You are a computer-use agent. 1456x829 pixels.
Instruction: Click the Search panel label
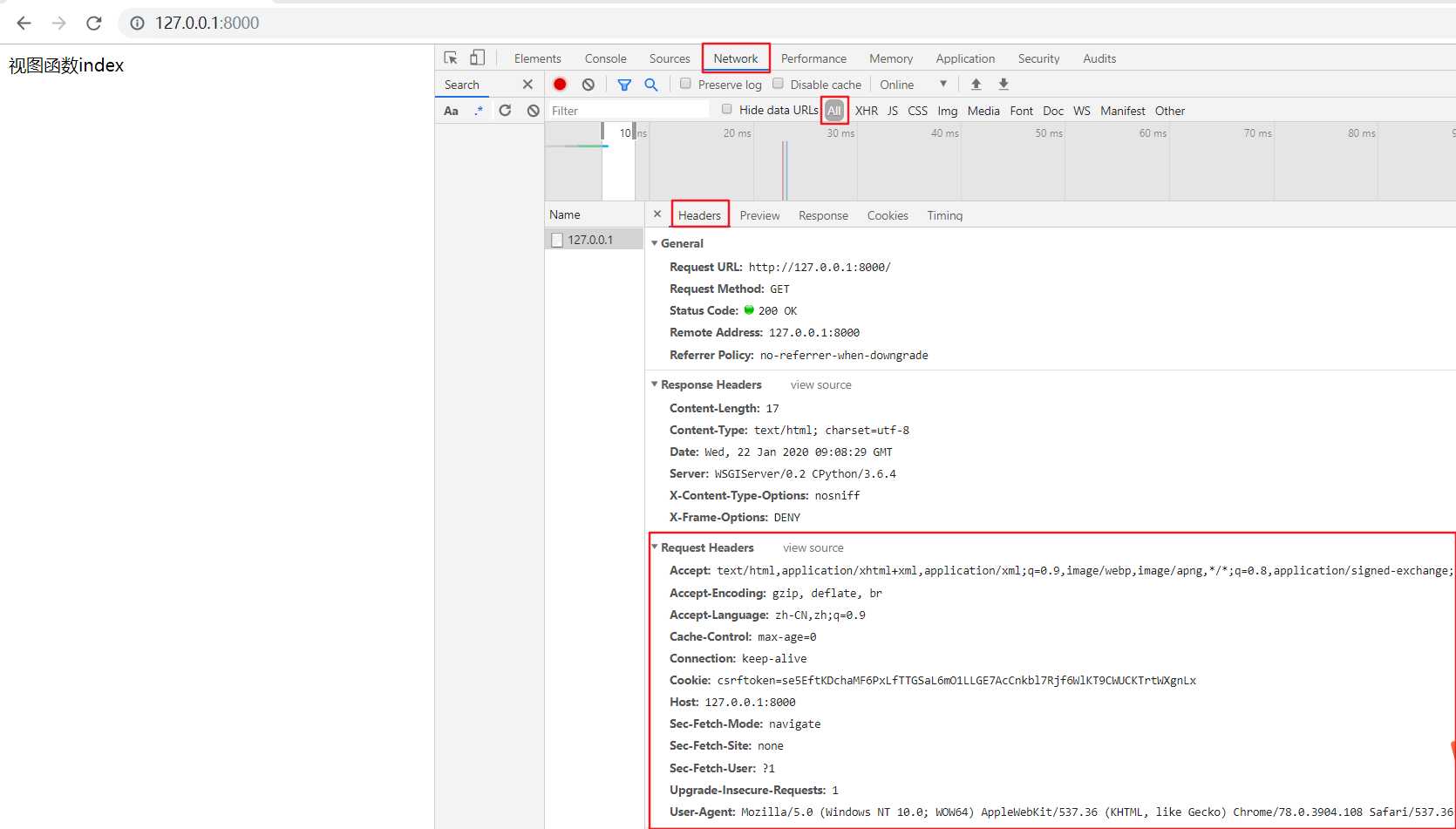click(462, 85)
